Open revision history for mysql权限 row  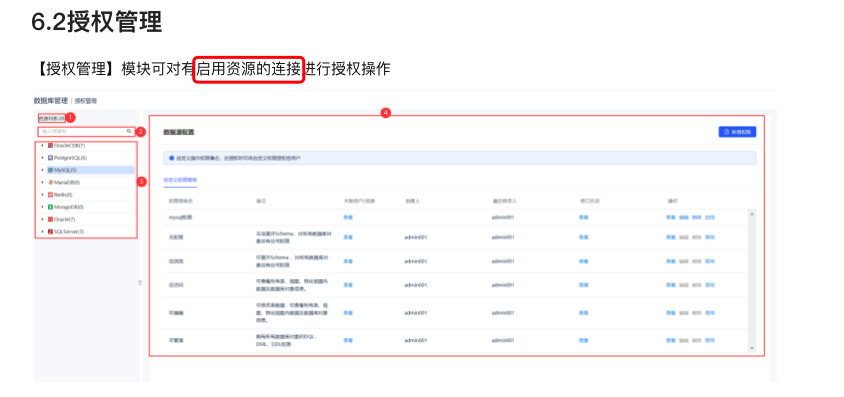[583, 217]
